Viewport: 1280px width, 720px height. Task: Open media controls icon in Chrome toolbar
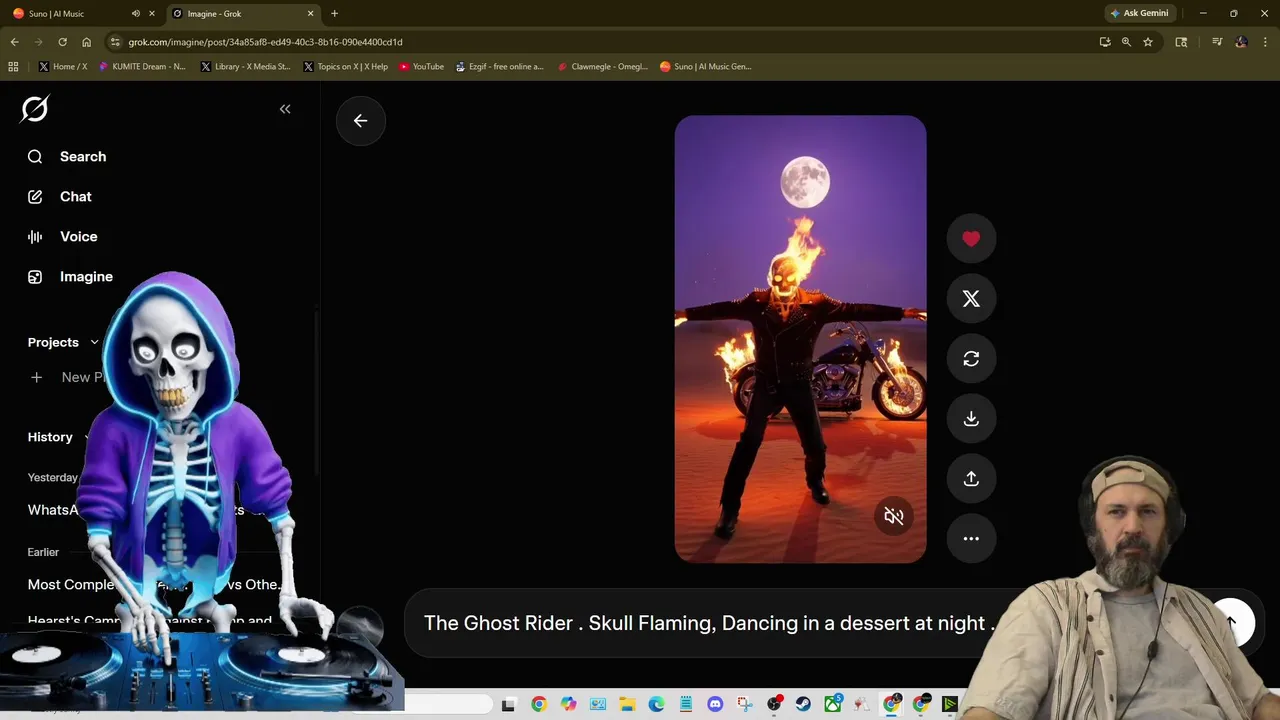1217,42
